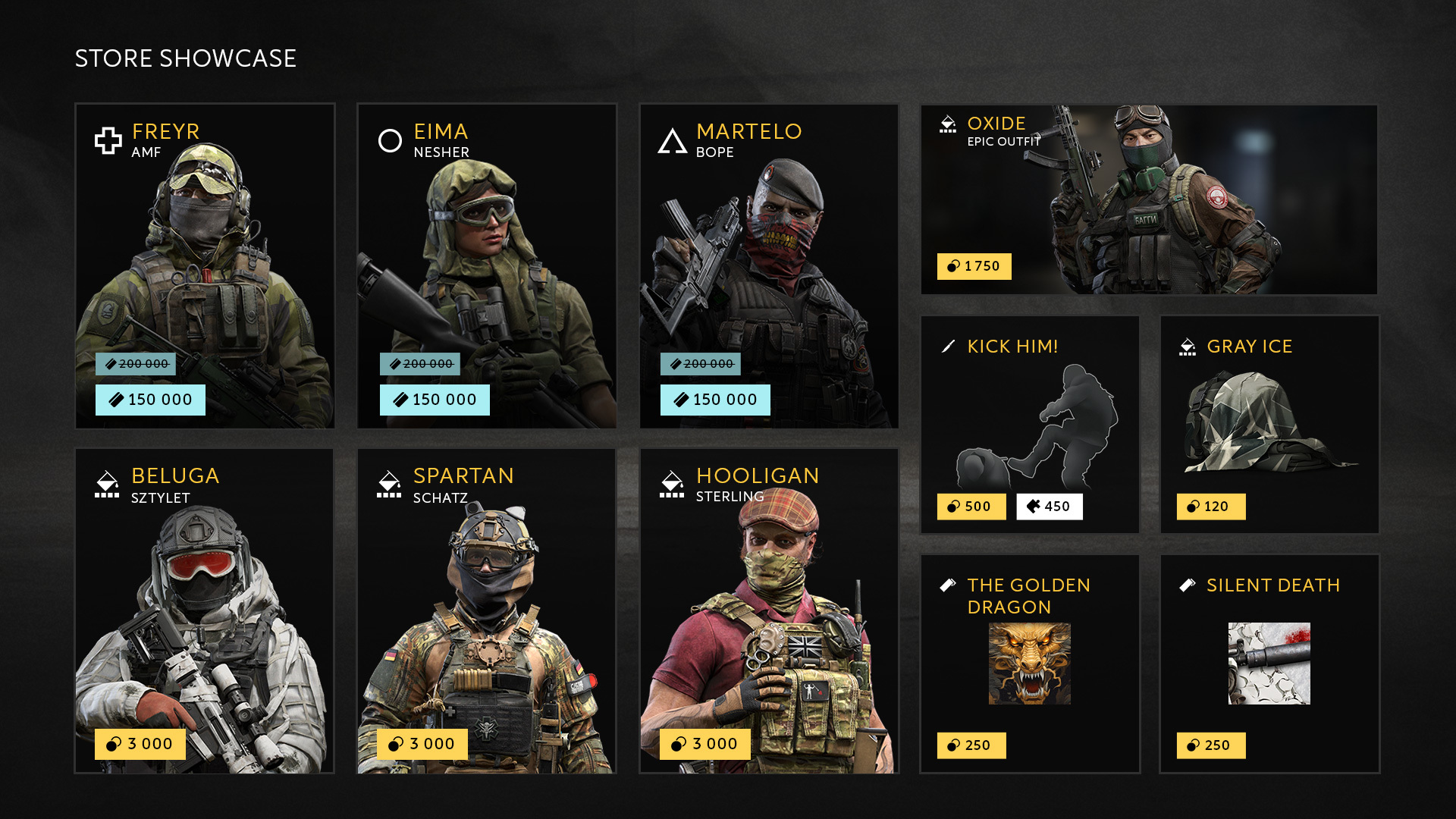Click the skin bucket icon beside OXIDE
Image resolution: width=1456 pixels, height=819 pixels.
(x=948, y=124)
